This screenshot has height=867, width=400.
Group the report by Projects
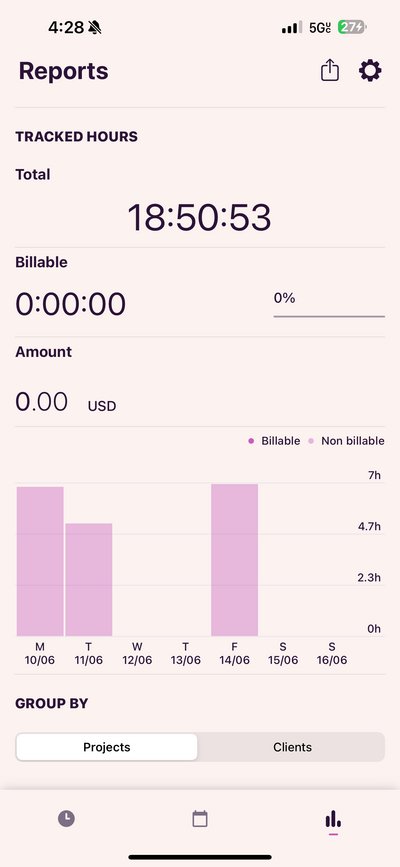pos(107,747)
